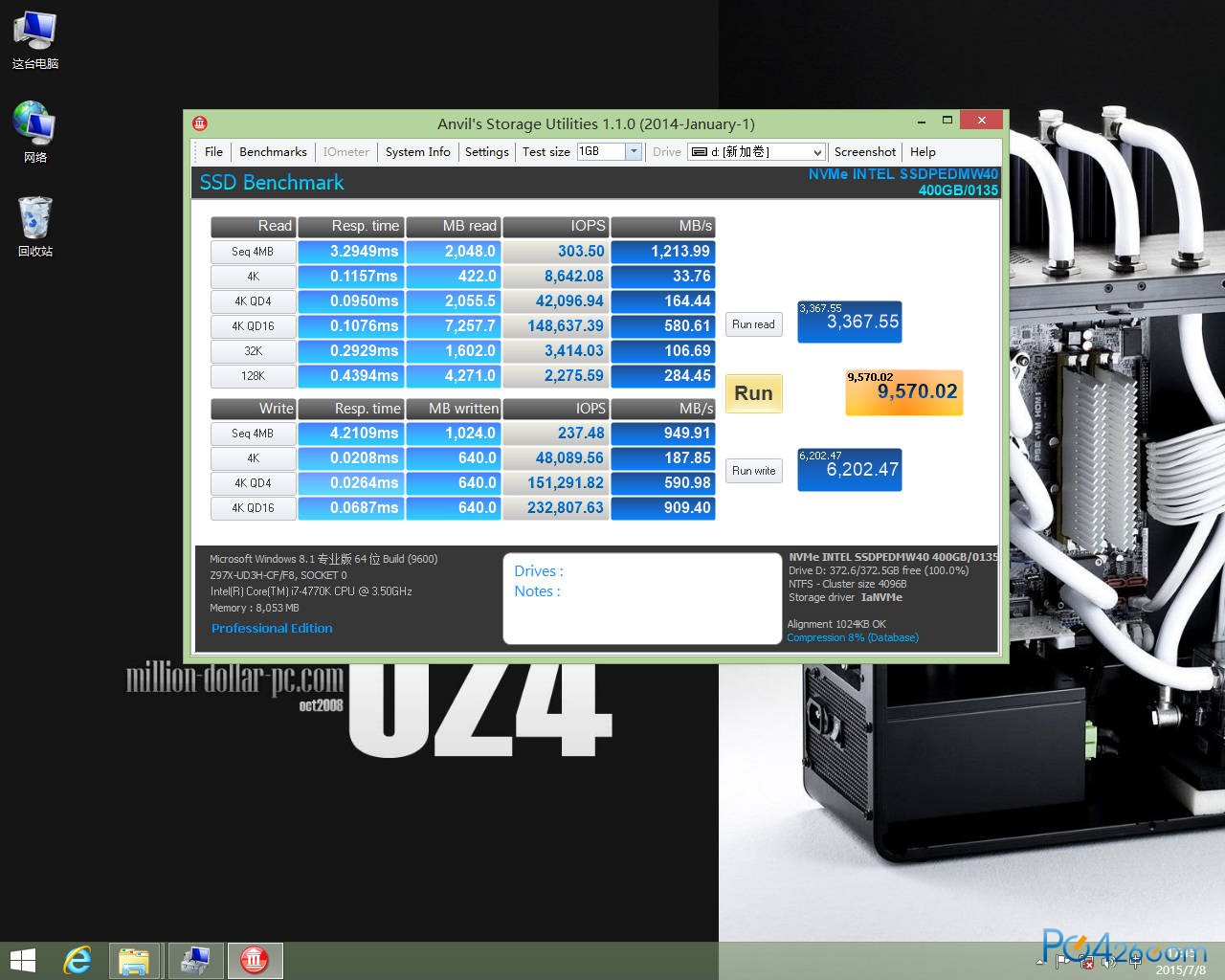Screen dimensions: 1225x980
Task: Switch to Anvil's Storage Utilities taskbar icon
Action: 254,960
